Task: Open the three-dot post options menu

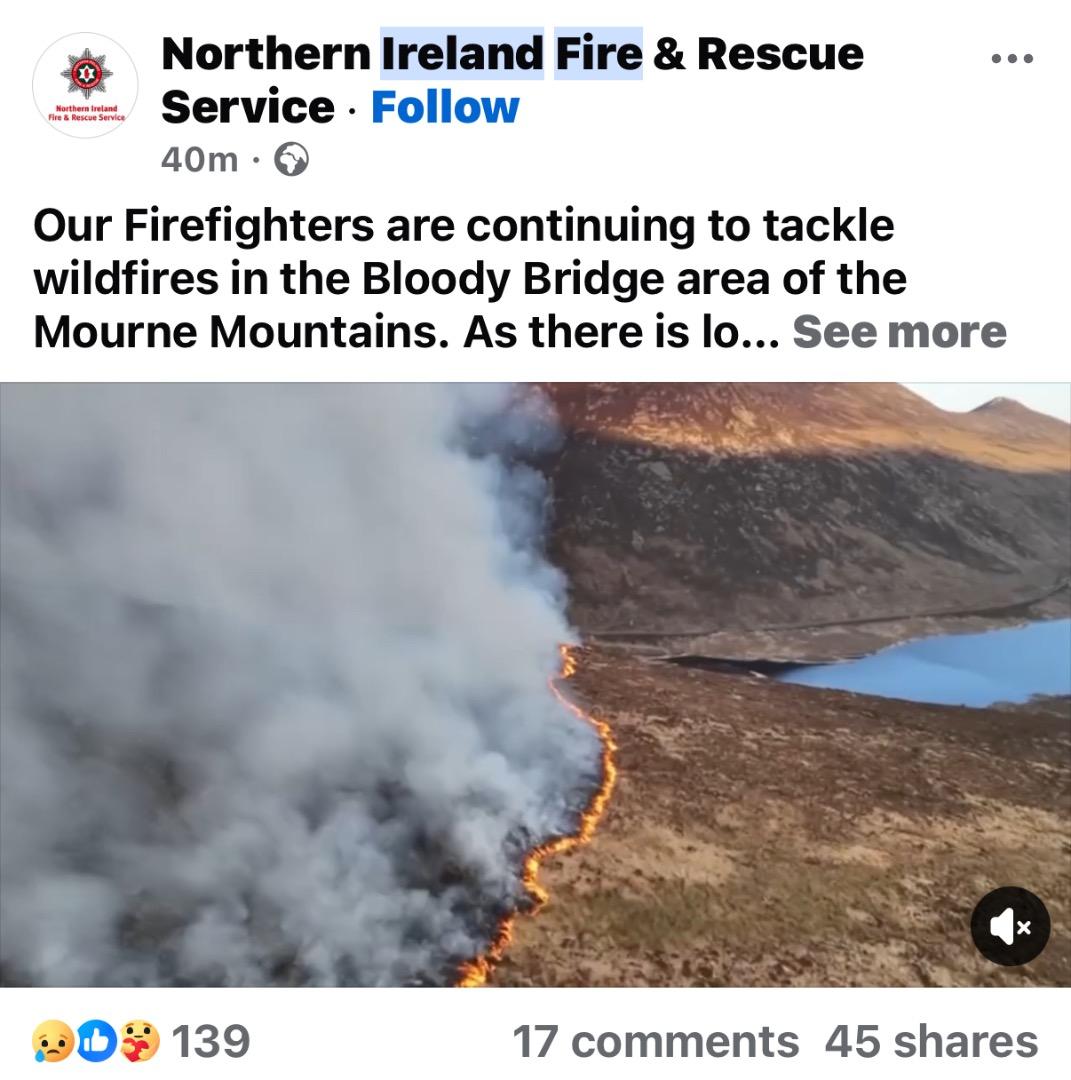Action: coord(1012,59)
